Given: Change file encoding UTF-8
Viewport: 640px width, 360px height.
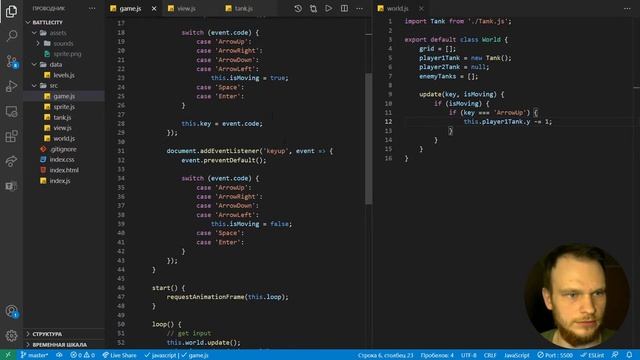Looking at the screenshot, I should pos(469,355).
